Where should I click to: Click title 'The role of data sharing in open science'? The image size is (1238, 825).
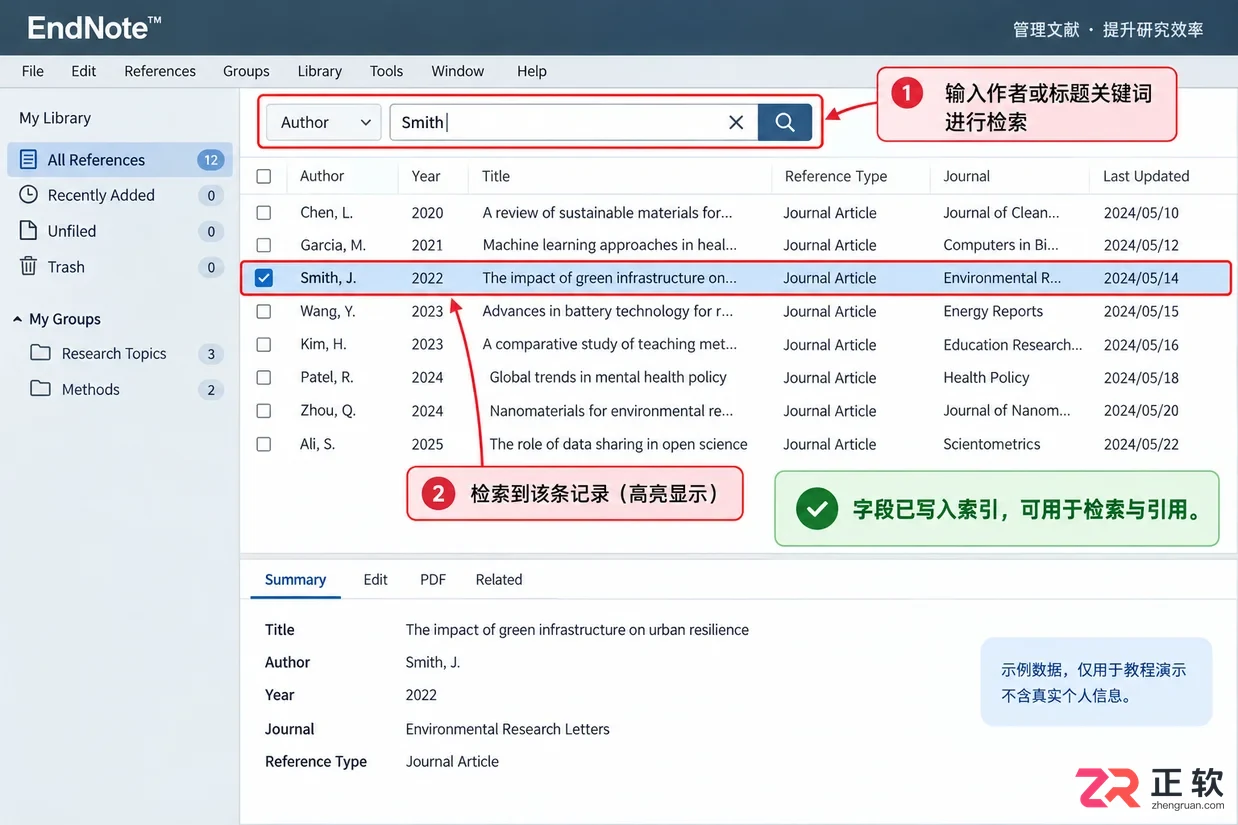618,444
